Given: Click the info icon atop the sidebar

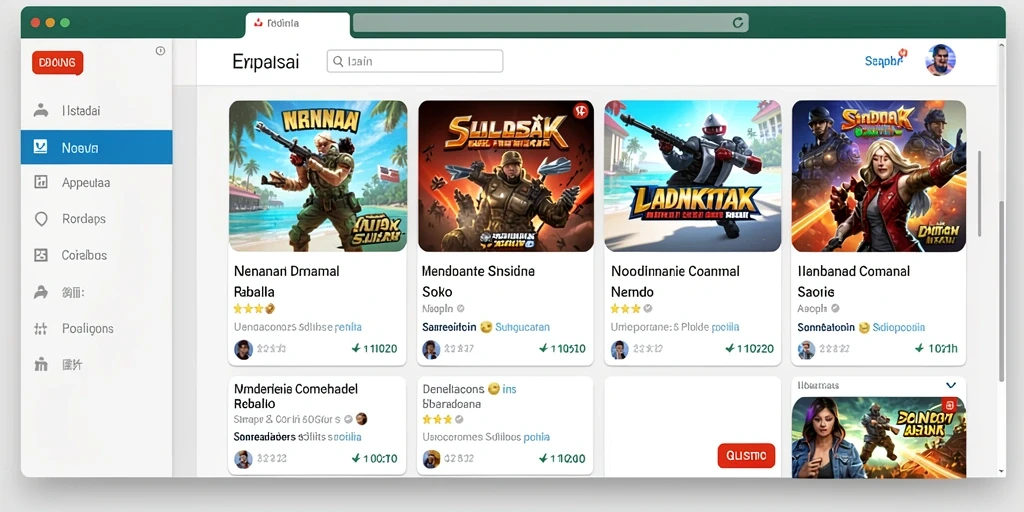Looking at the screenshot, I should click(x=160, y=51).
